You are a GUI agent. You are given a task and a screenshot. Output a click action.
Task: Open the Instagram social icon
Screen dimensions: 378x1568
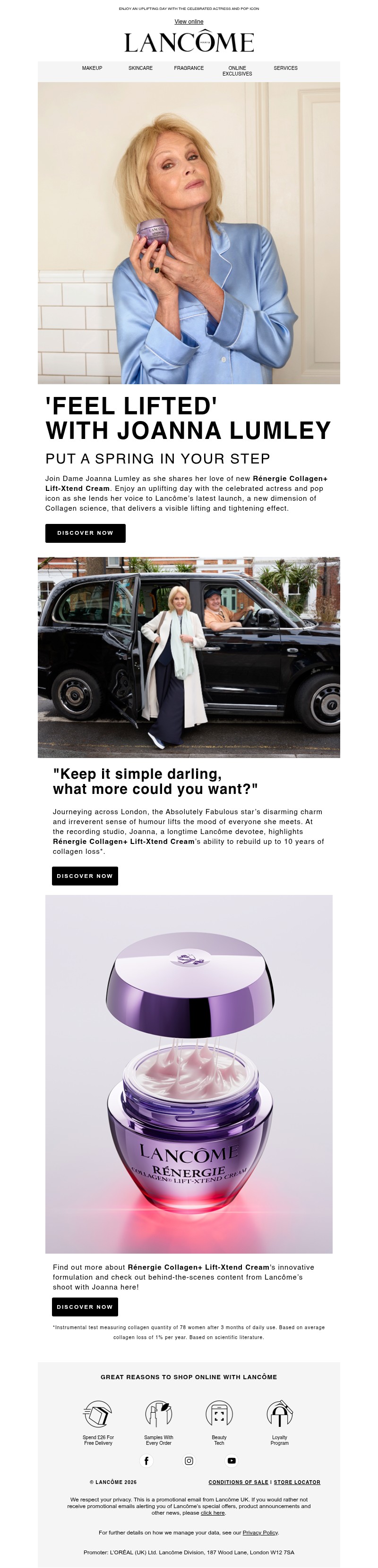(x=189, y=1460)
